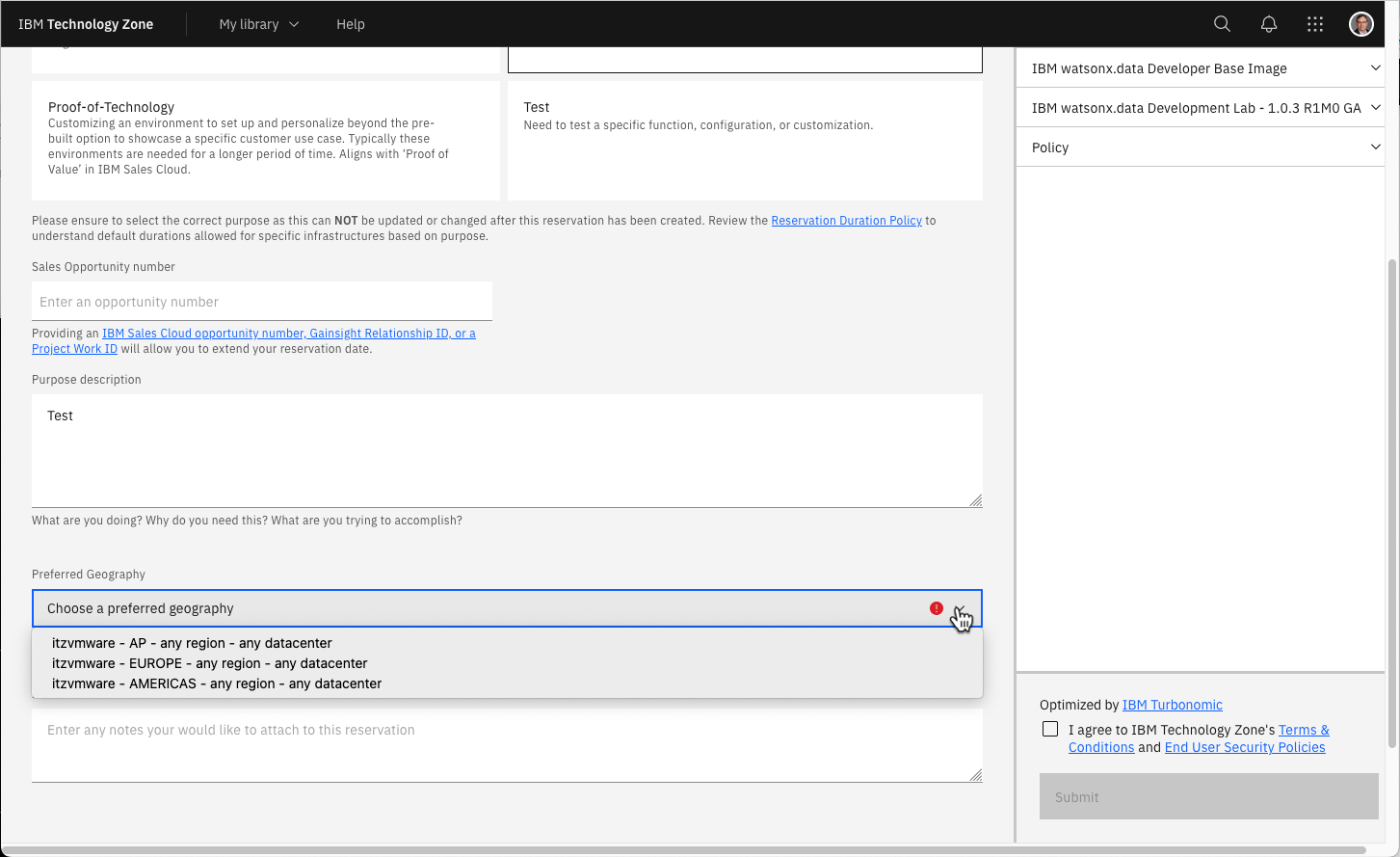Click the horizontal bottom scrollbar
The width and height of the screenshot is (1400, 857).
pos(683,850)
